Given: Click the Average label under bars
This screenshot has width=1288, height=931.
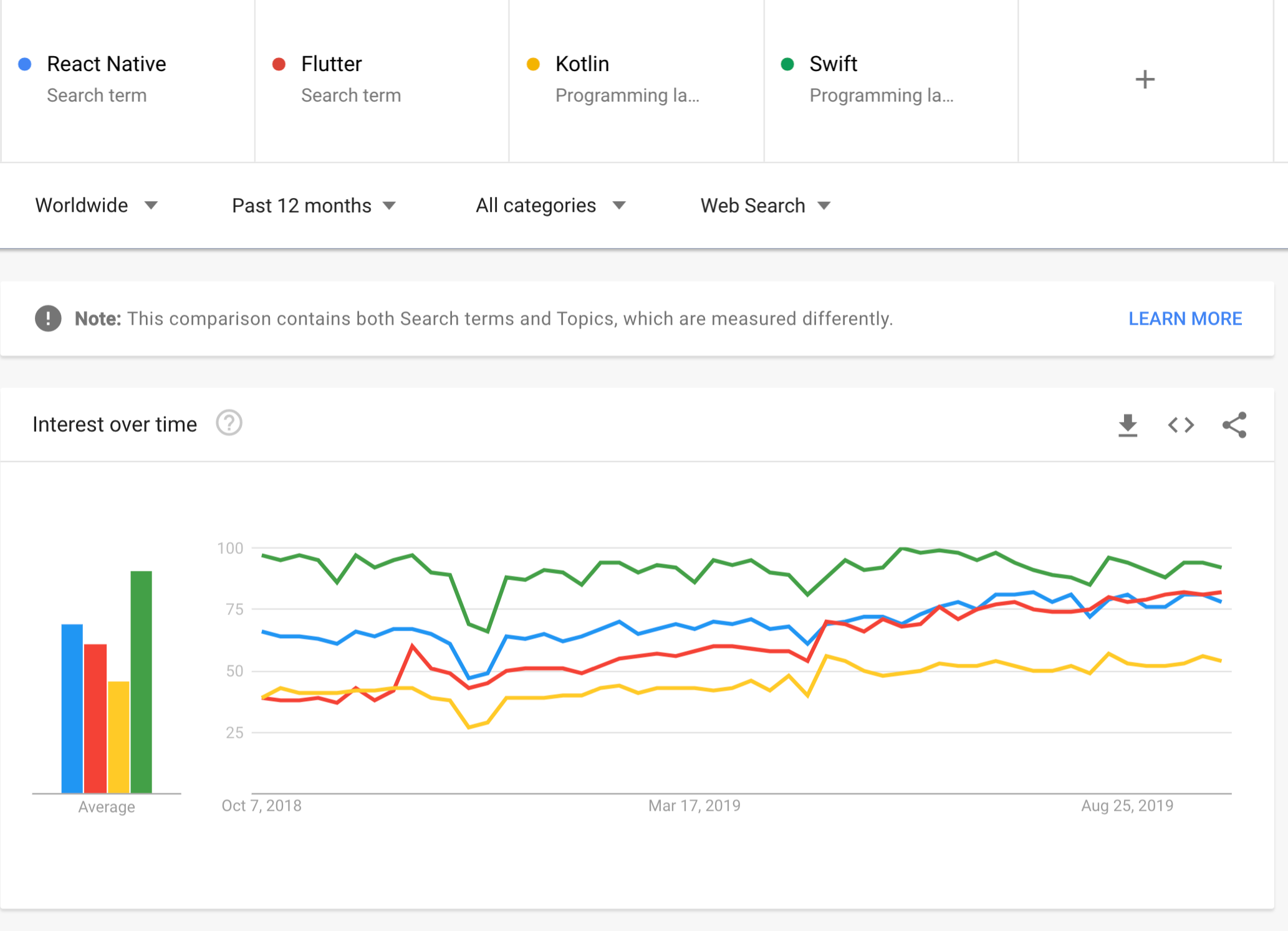Looking at the screenshot, I should tap(107, 807).
